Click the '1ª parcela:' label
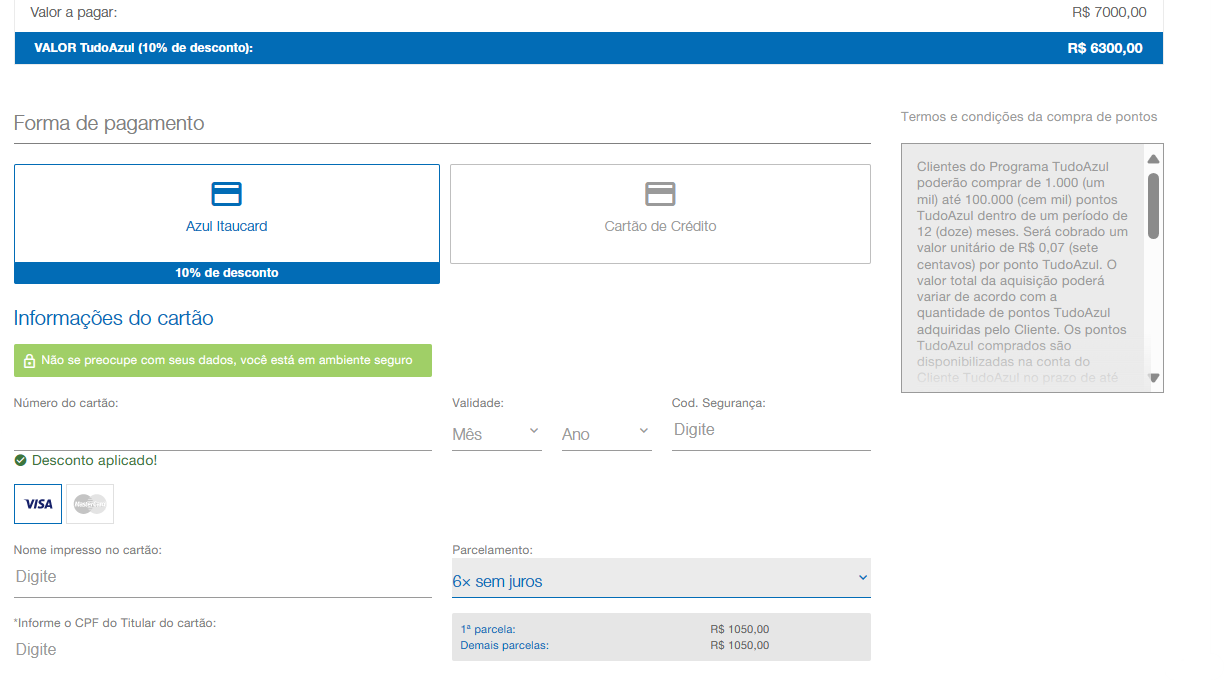The width and height of the screenshot is (1224, 681). point(488,630)
